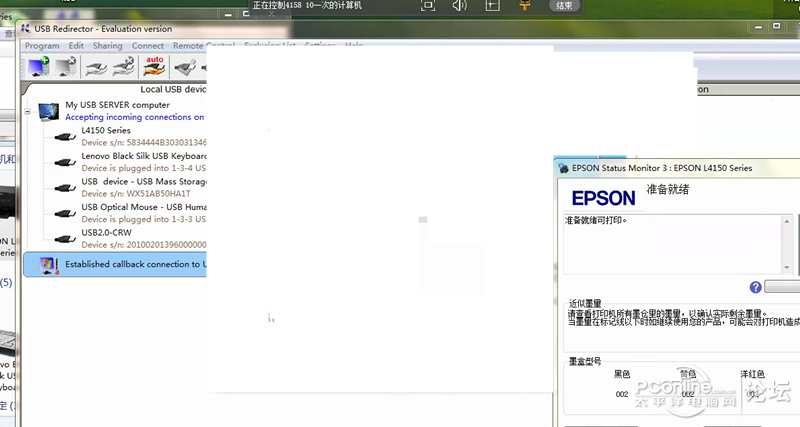Select the USB2.0-CRW device
This screenshot has height=427, width=800.
pos(107,232)
